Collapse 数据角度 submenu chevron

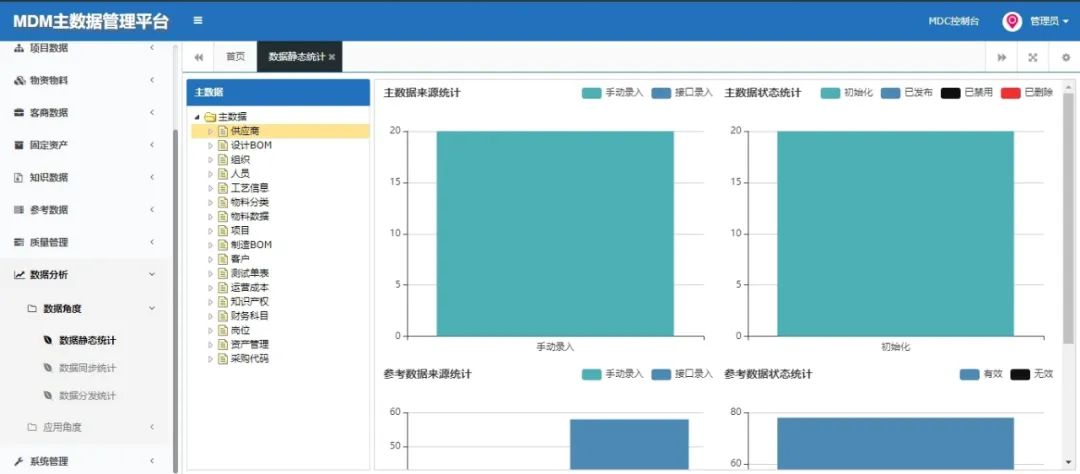point(152,308)
